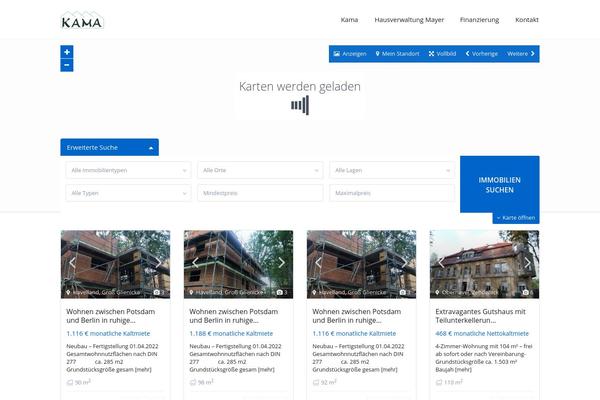Viewport: 600px width, 400px height.
Task: Switch map to Vollbild
Action: pyautogui.click(x=442, y=54)
